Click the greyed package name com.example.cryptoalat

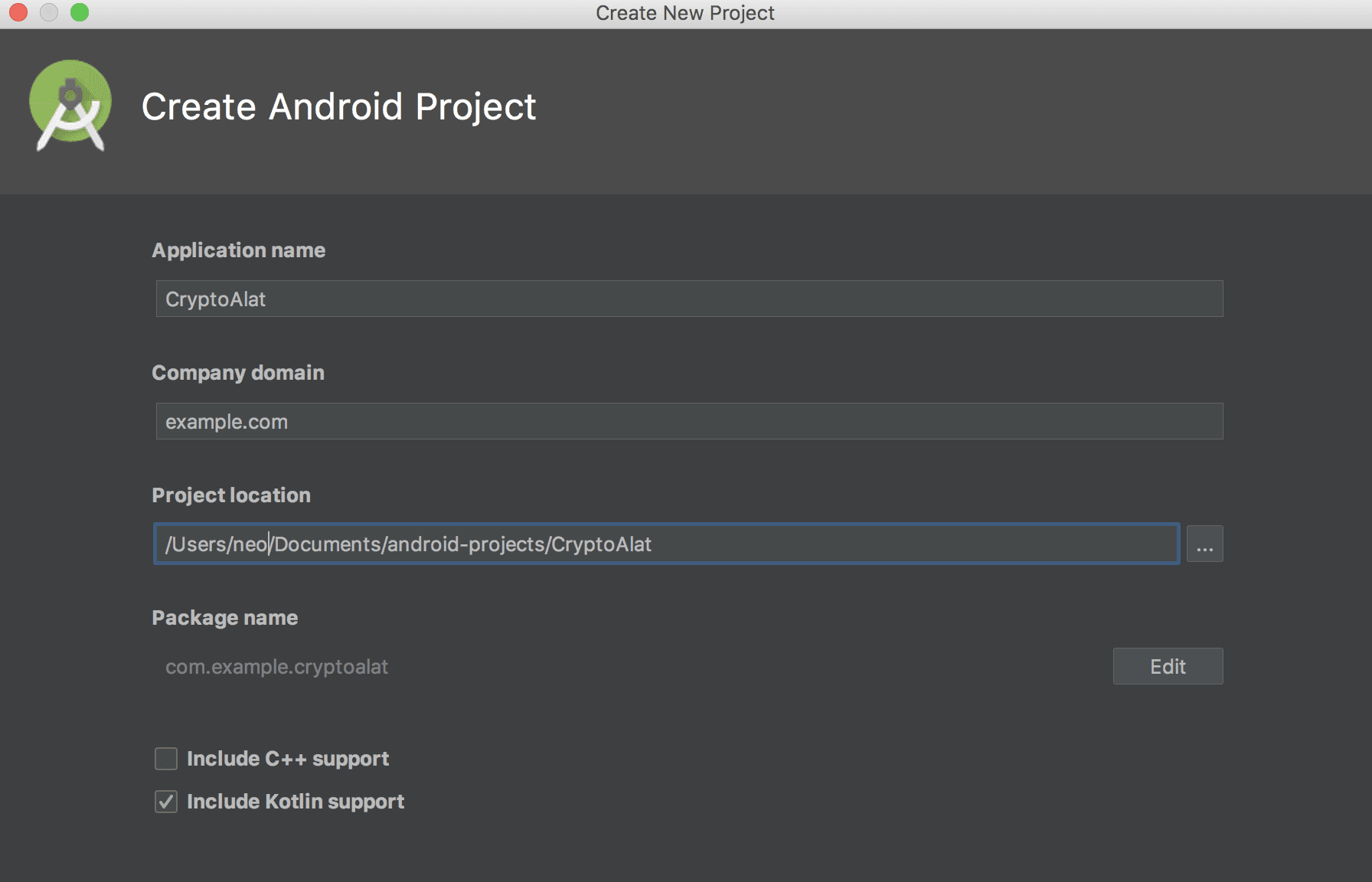(276, 666)
